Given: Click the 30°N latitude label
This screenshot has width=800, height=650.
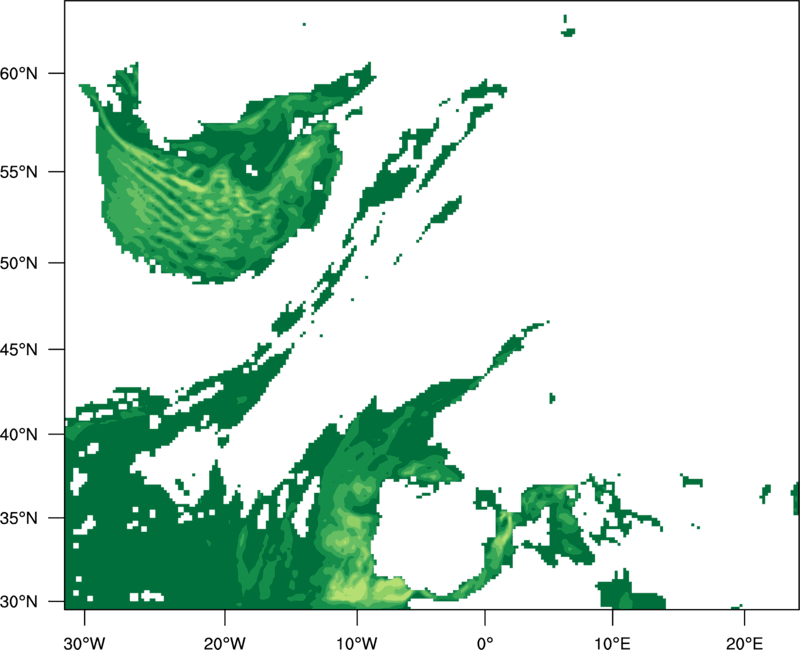Looking at the screenshot, I should coord(18,602).
